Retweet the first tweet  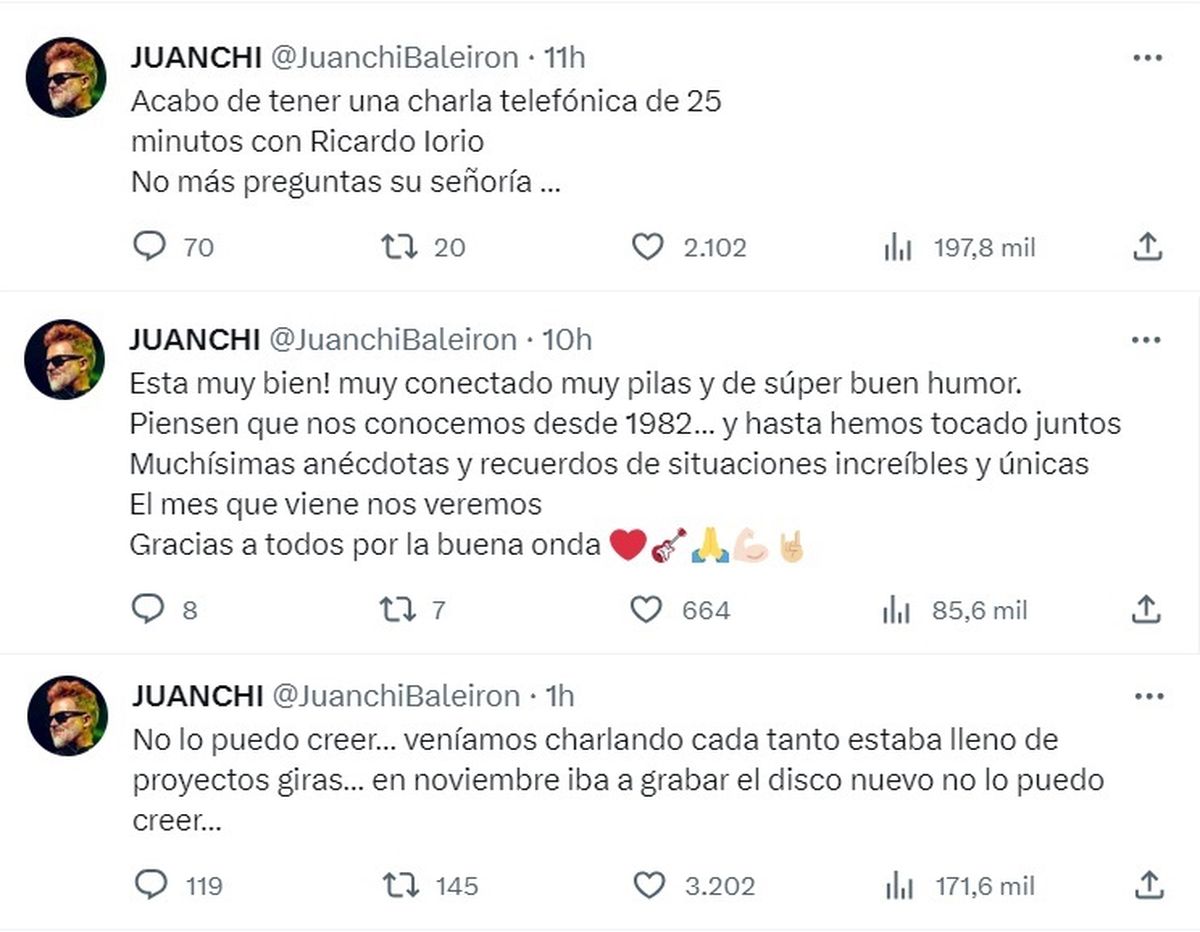point(401,247)
